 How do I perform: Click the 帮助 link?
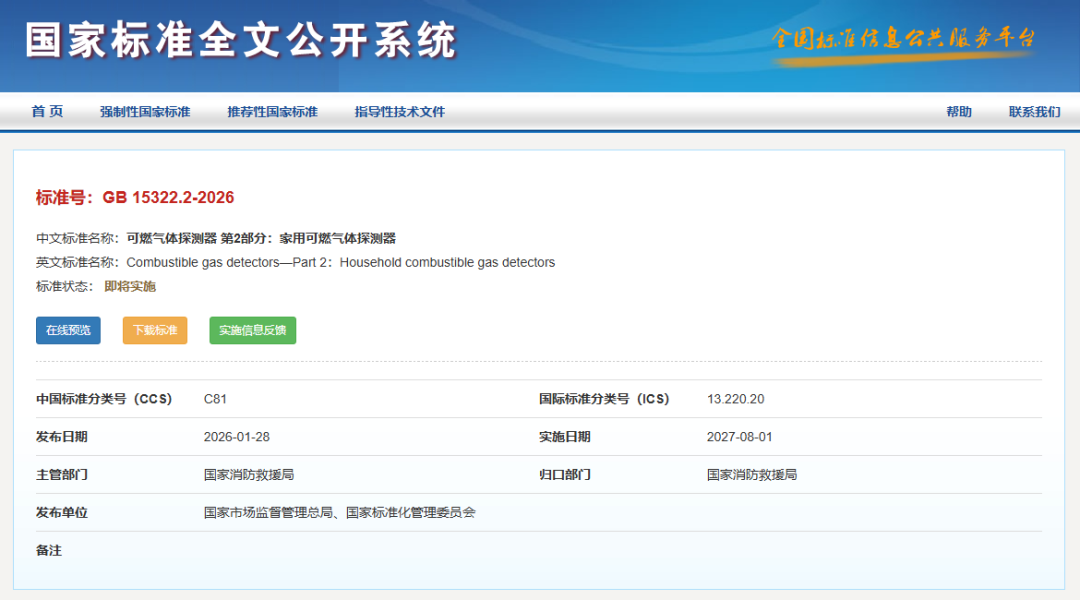[x=959, y=112]
